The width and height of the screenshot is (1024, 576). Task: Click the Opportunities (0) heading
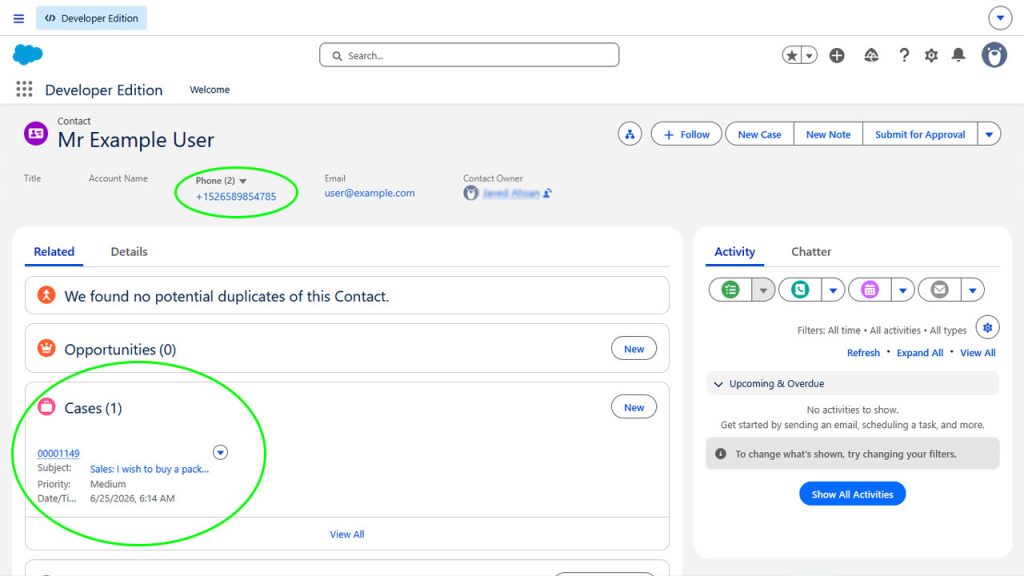pyautogui.click(x=120, y=349)
